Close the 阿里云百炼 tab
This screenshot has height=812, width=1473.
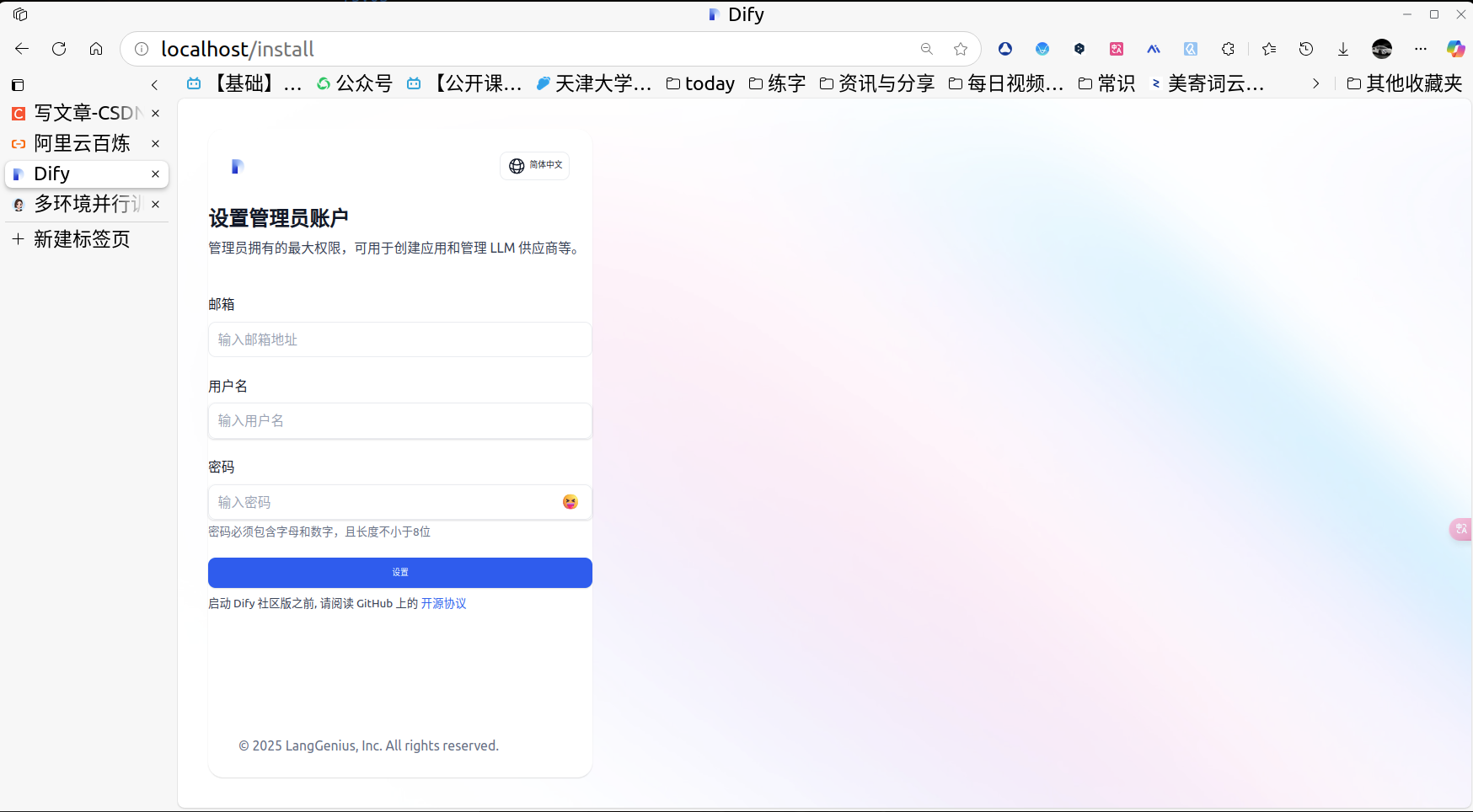coord(155,143)
